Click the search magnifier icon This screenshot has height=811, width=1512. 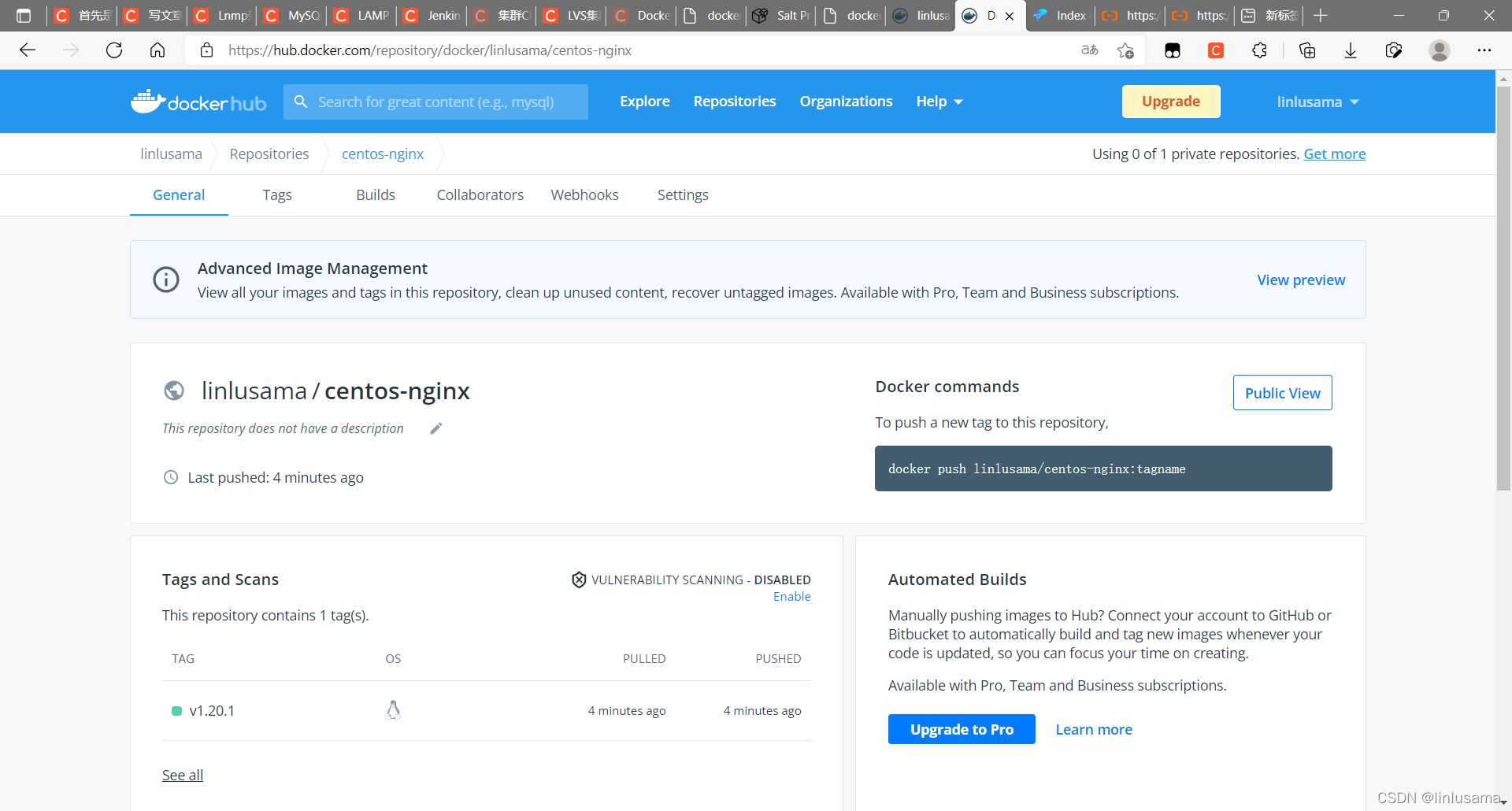300,102
